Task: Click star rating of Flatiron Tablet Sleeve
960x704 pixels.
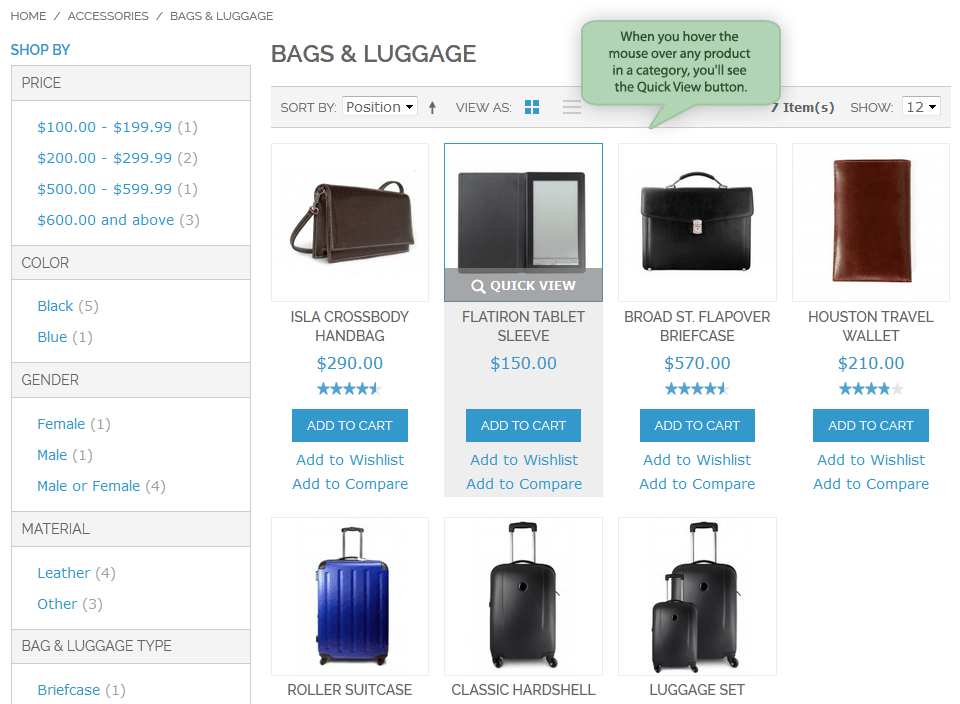Action: pyautogui.click(x=523, y=388)
